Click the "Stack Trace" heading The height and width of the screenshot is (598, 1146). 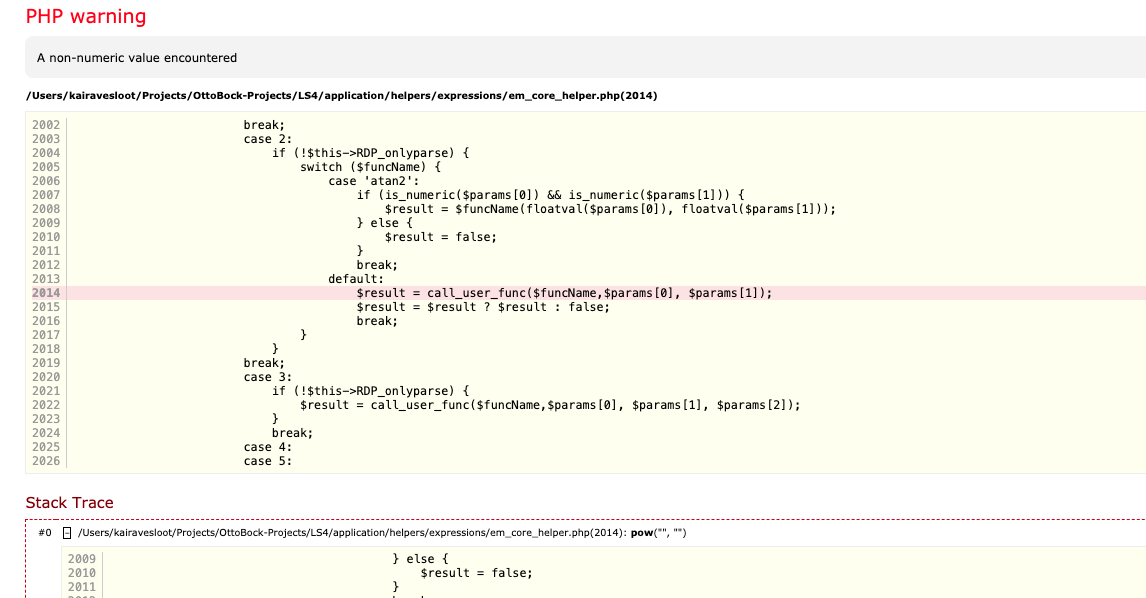(x=70, y=503)
